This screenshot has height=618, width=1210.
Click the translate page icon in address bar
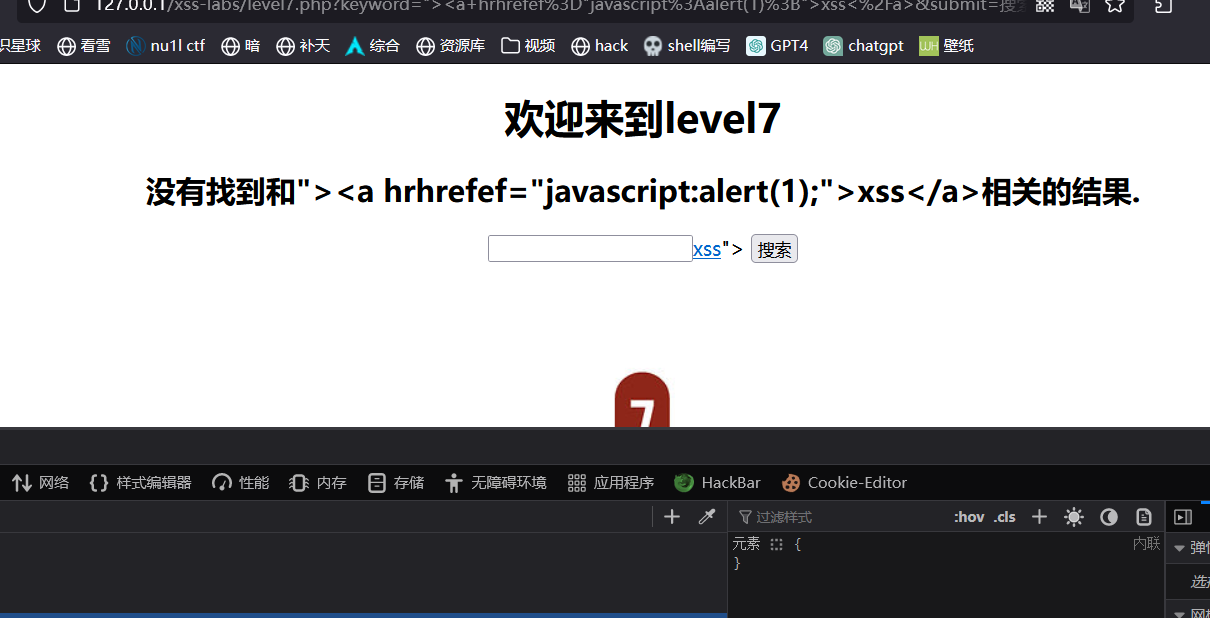tap(1080, 6)
